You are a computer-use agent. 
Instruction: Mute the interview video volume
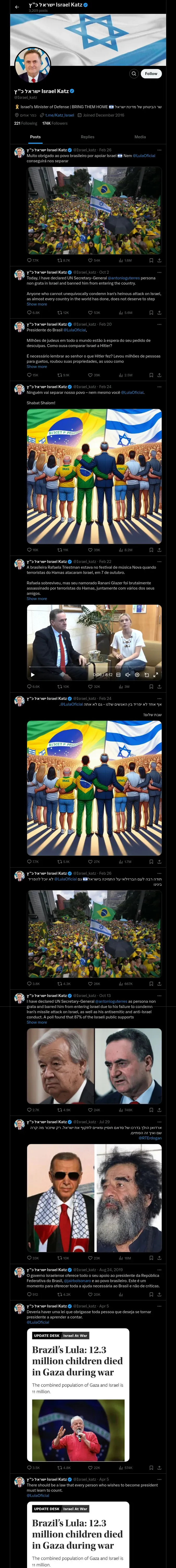tap(128, 675)
